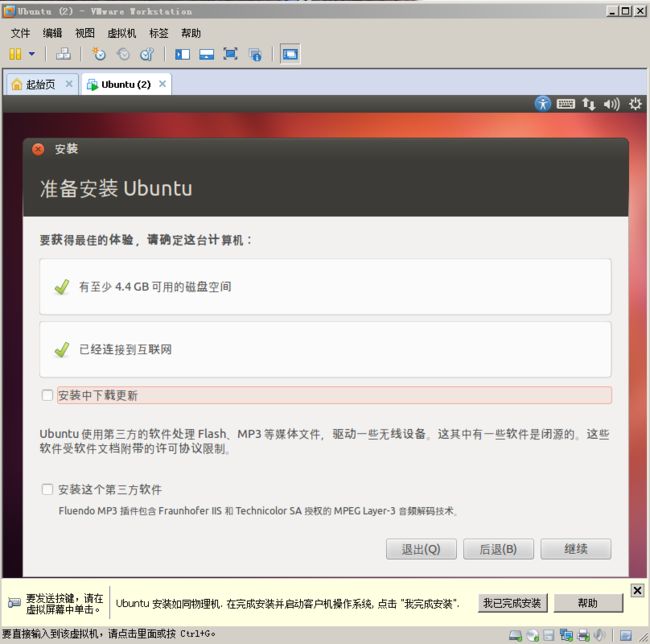Viewport: 650px width, 644px height.
Task: Maximize the VMware Workstation window
Action: click(626, 11)
